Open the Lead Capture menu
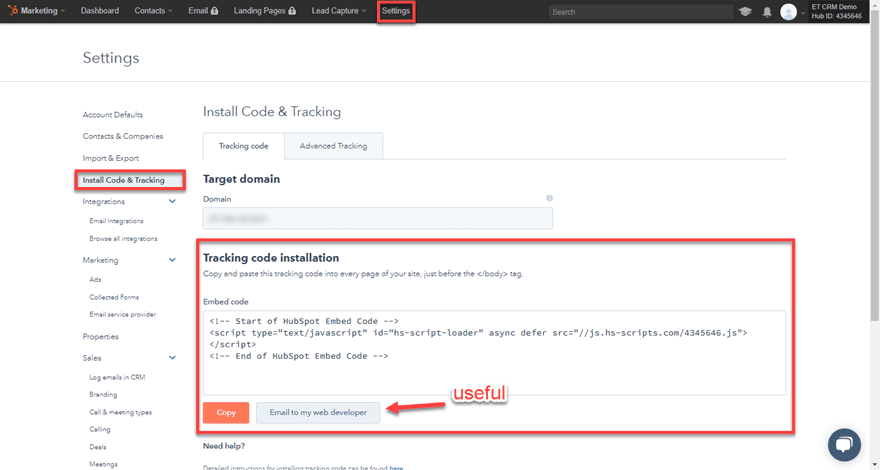The height and width of the screenshot is (470, 880). click(x=338, y=11)
